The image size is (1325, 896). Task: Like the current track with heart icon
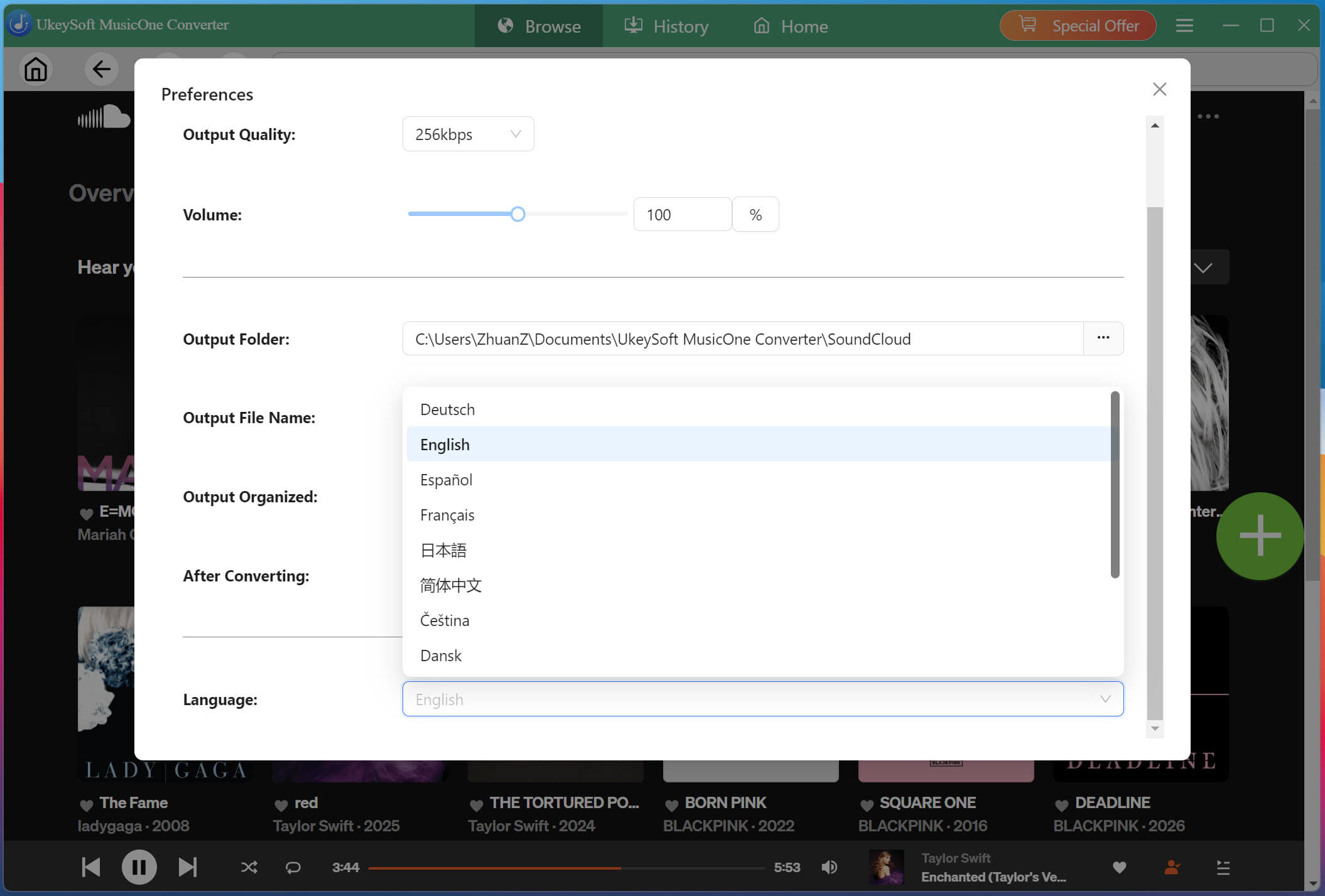[1119, 867]
